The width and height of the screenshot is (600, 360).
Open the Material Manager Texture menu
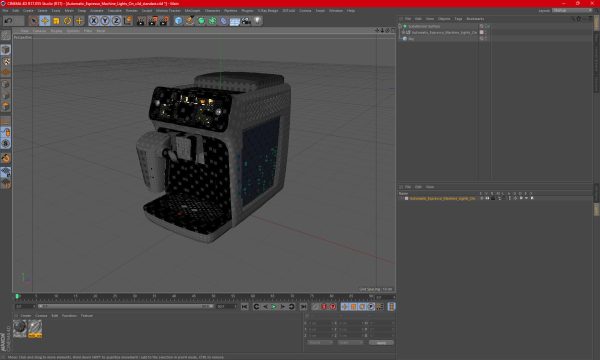point(87,316)
